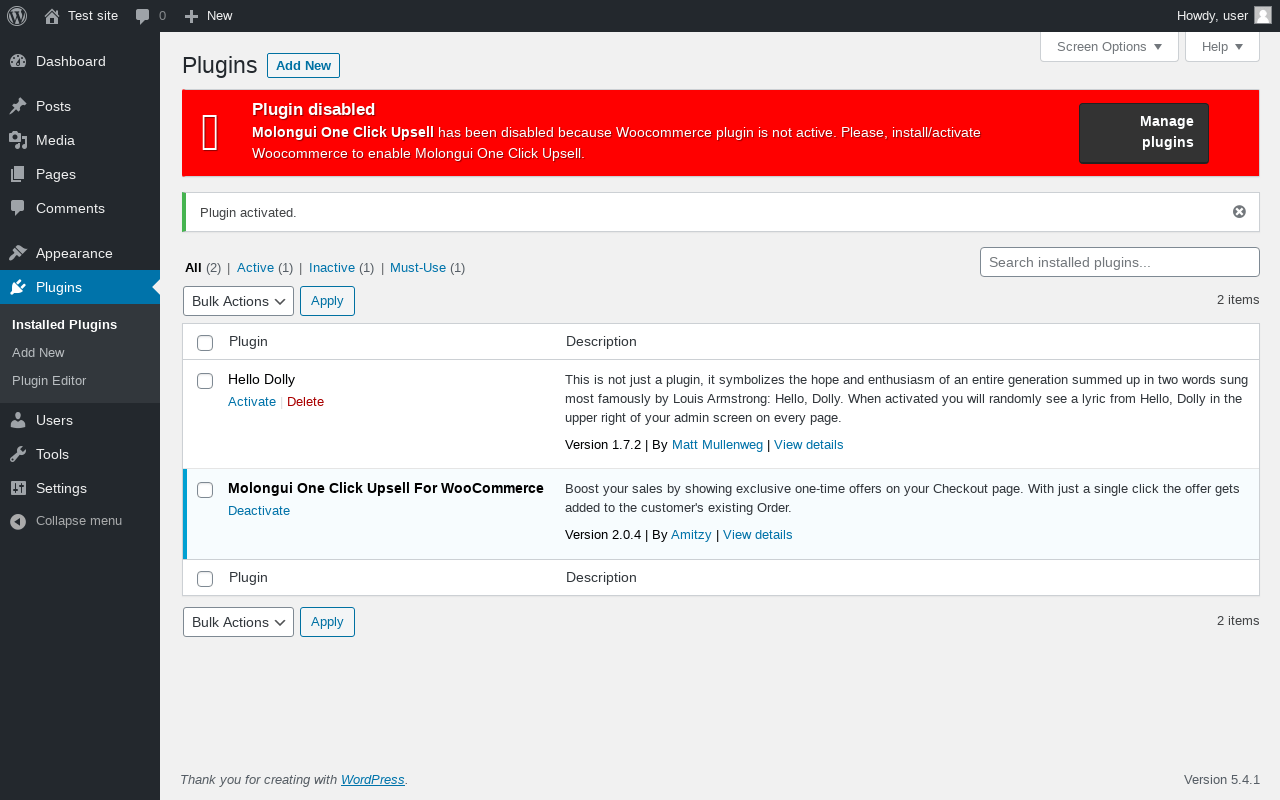
Task: Activate the Hello Dolly plugin
Action: coord(252,402)
